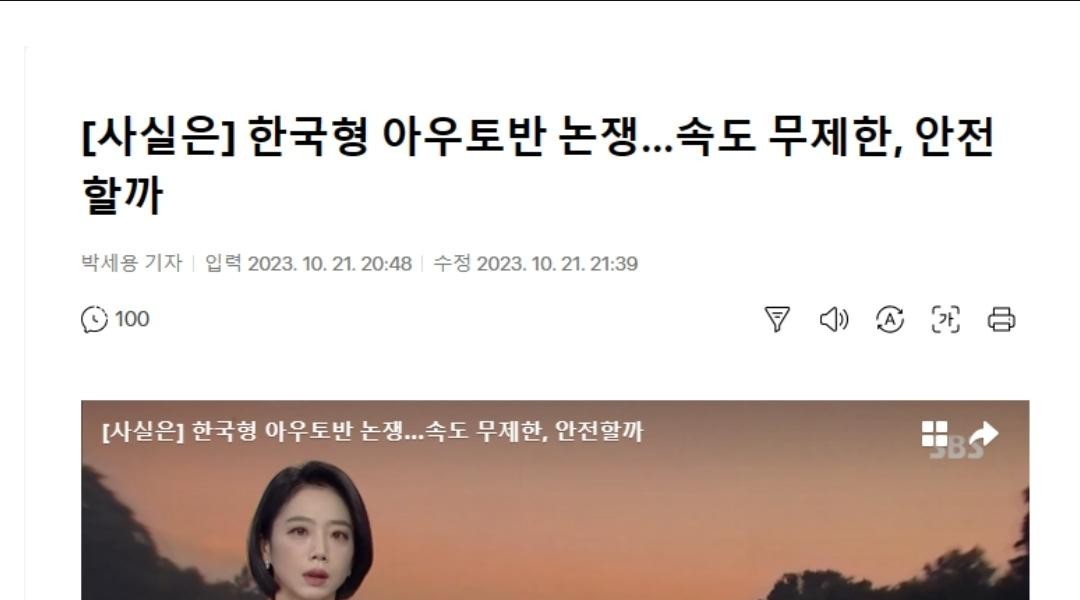Open the article summary funnel icon

[x=777, y=320]
